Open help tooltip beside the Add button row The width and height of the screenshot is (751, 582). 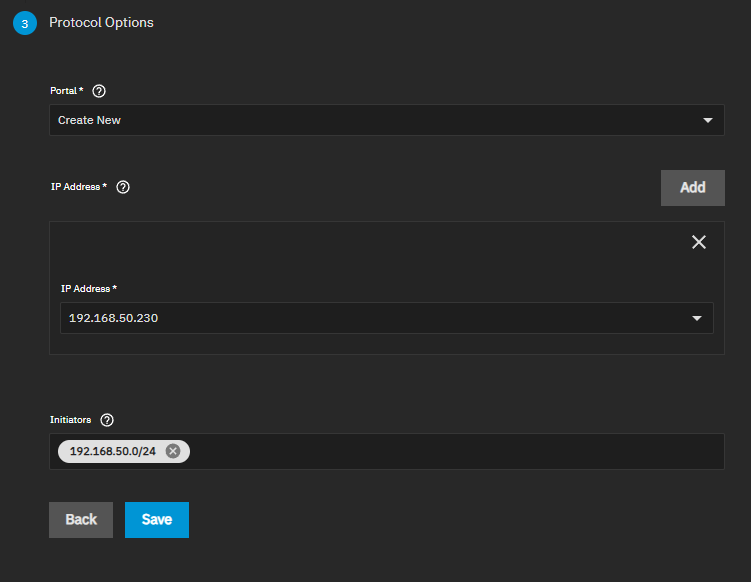click(x=123, y=187)
